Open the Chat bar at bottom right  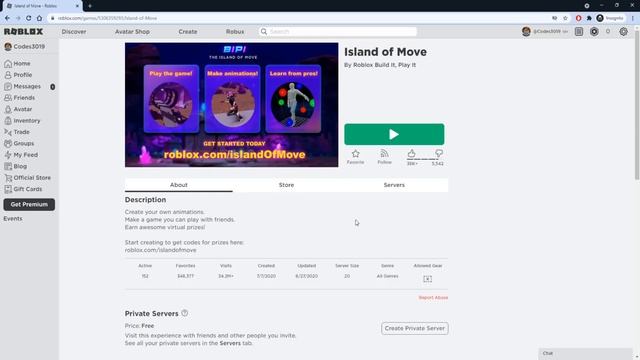[585, 353]
